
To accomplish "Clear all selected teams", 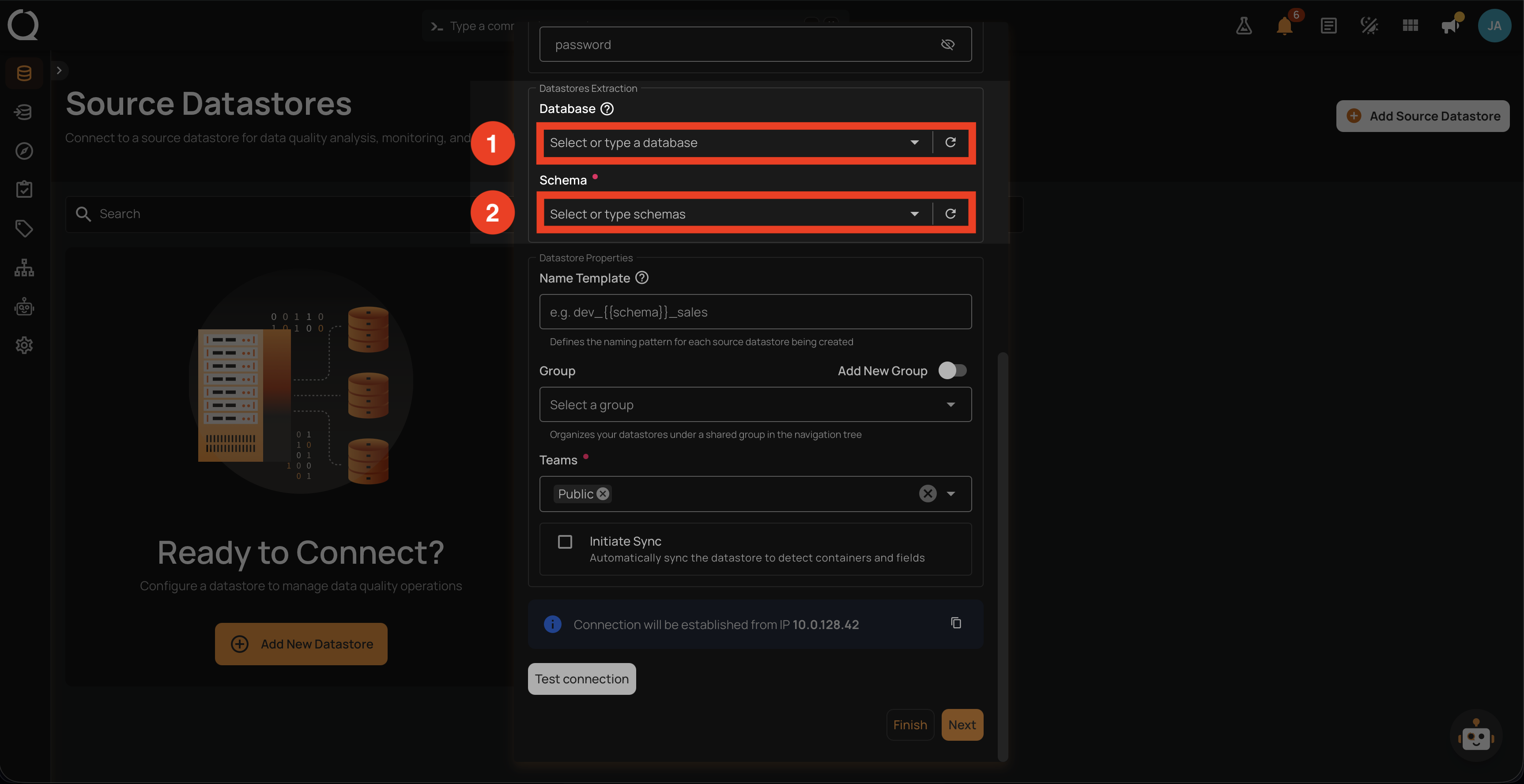I will (928, 494).
